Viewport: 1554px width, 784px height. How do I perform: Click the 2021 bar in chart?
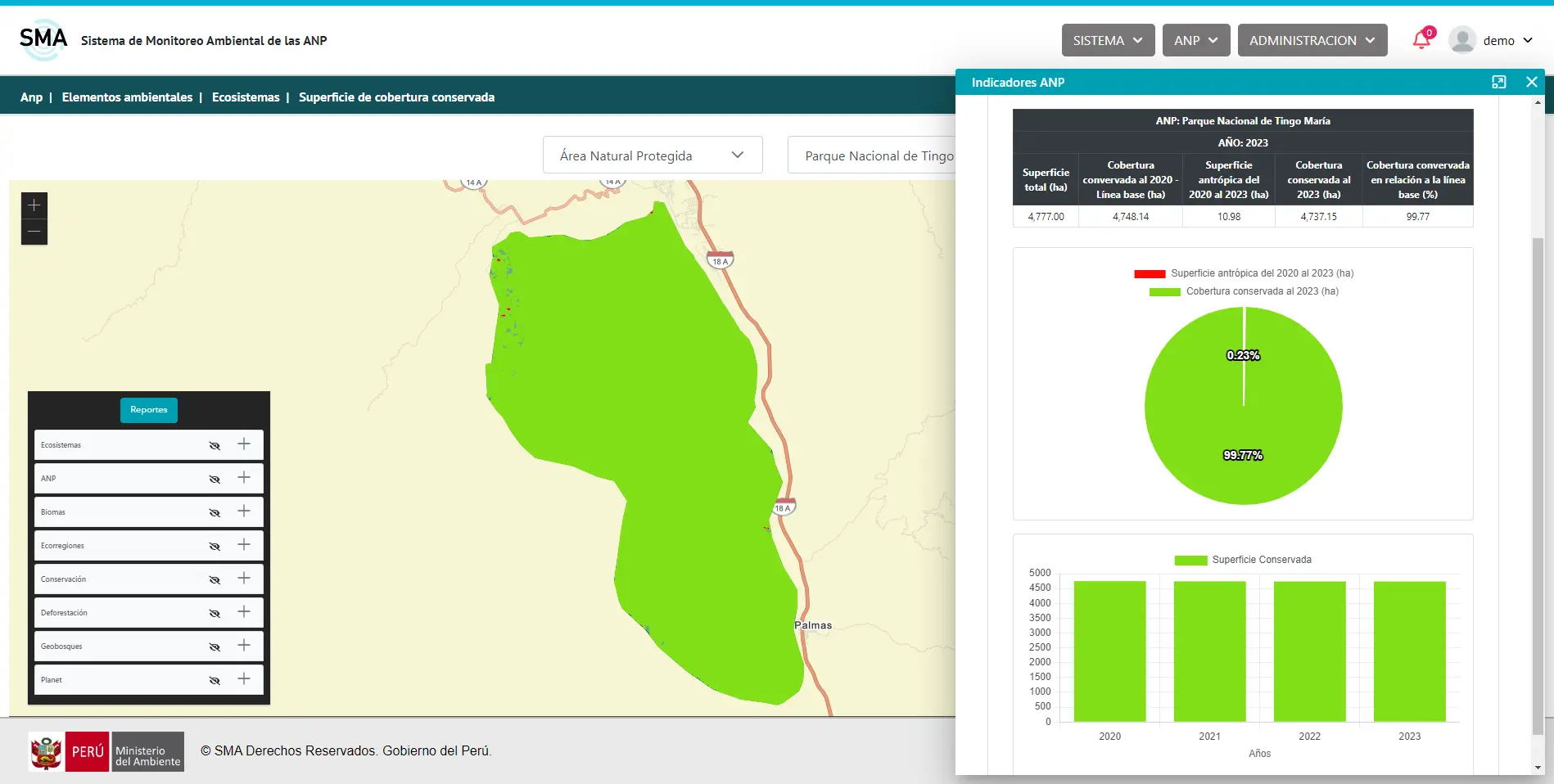pyautogui.click(x=1209, y=651)
